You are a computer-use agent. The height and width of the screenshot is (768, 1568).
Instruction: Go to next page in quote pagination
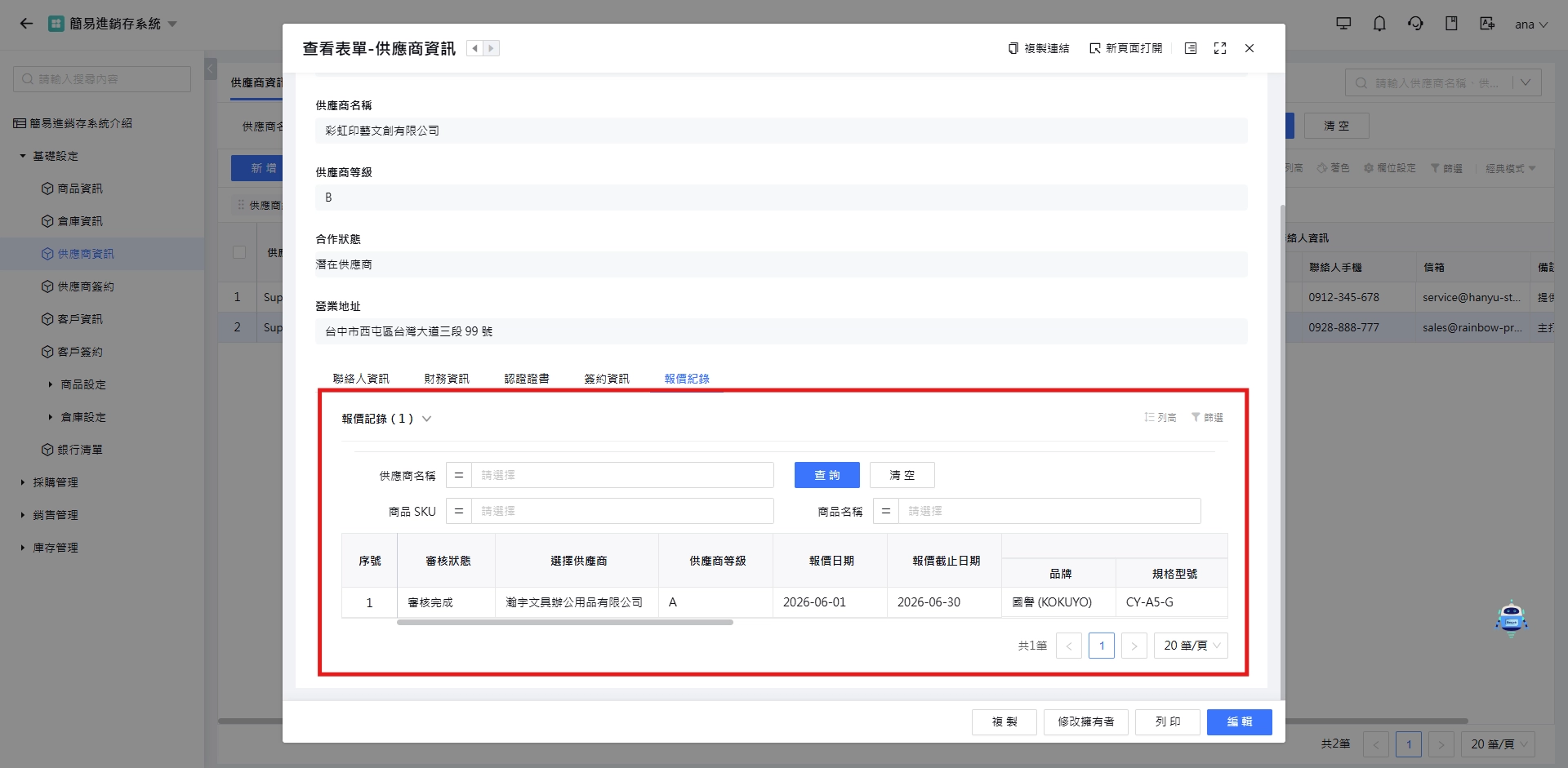pyautogui.click(x=1134, y=646)
